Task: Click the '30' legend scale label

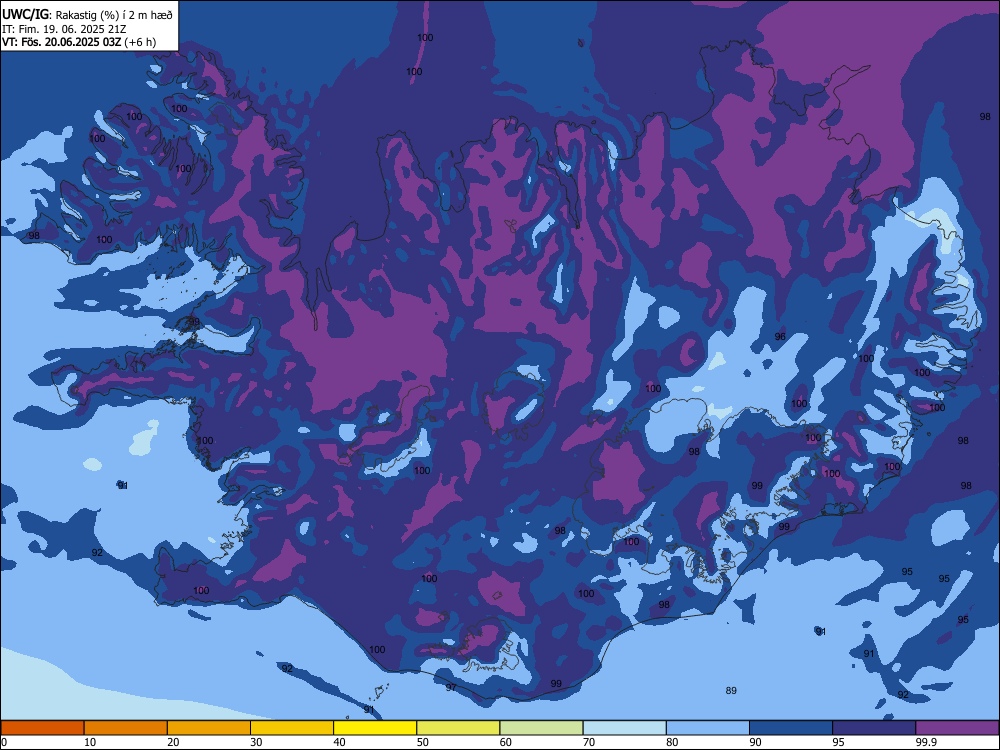Action: (256, 742)
